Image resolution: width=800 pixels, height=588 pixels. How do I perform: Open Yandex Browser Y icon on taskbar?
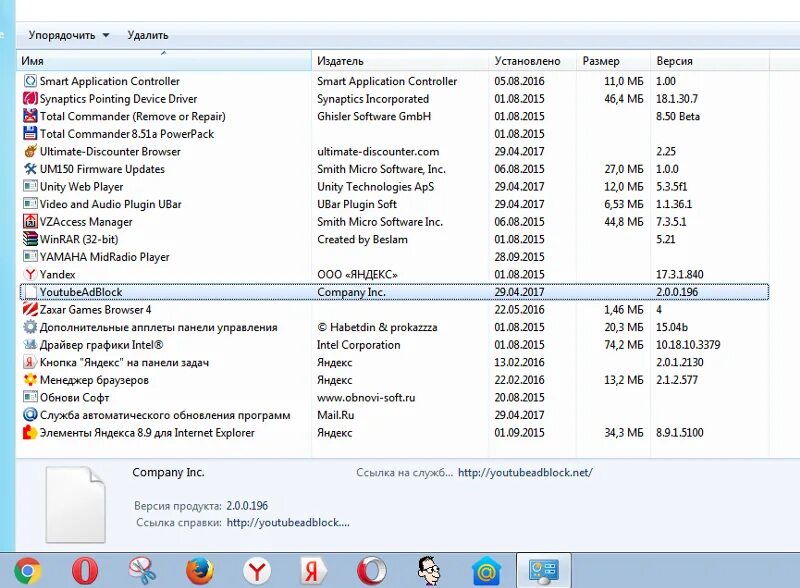[x=257, y=571]
